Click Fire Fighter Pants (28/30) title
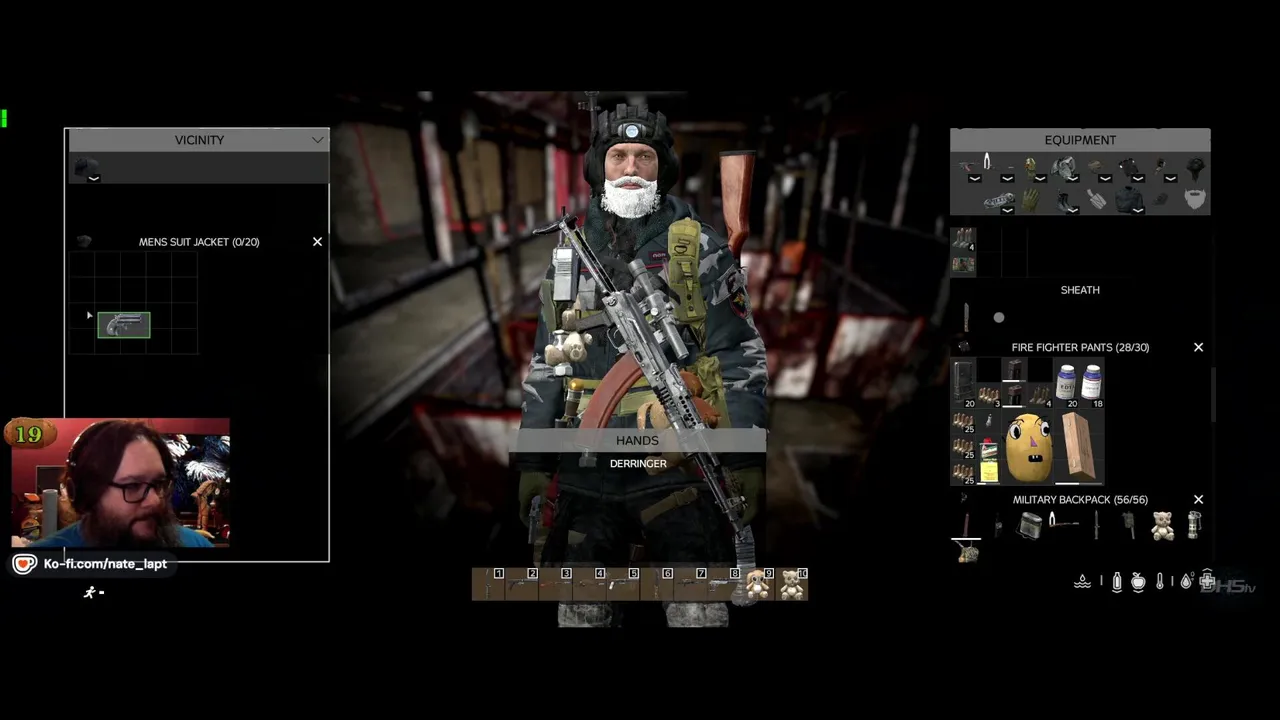Screen dimensions: 1280x720 1080,347
